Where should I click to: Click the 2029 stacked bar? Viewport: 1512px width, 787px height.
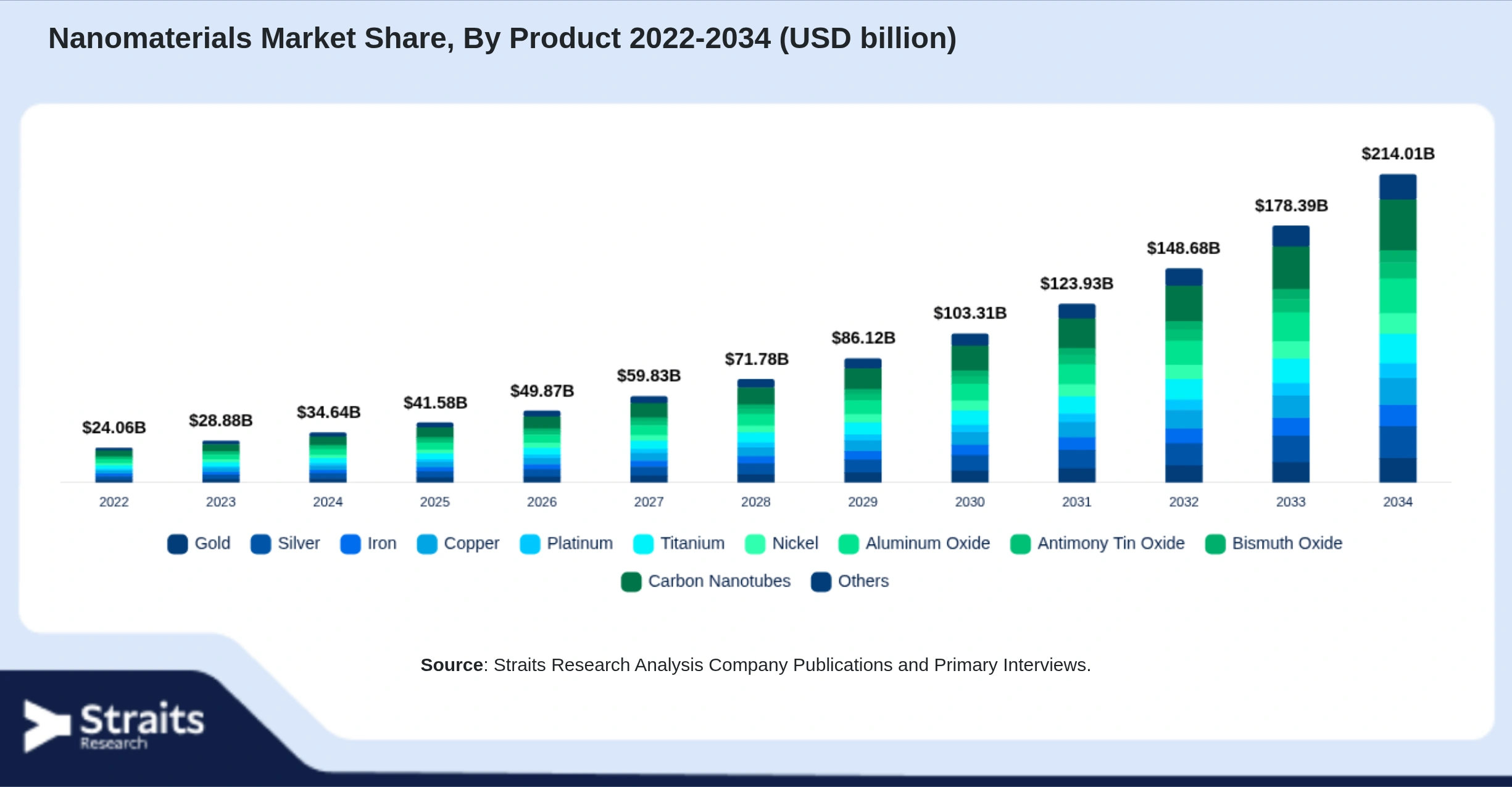click(x=863, y=421)
